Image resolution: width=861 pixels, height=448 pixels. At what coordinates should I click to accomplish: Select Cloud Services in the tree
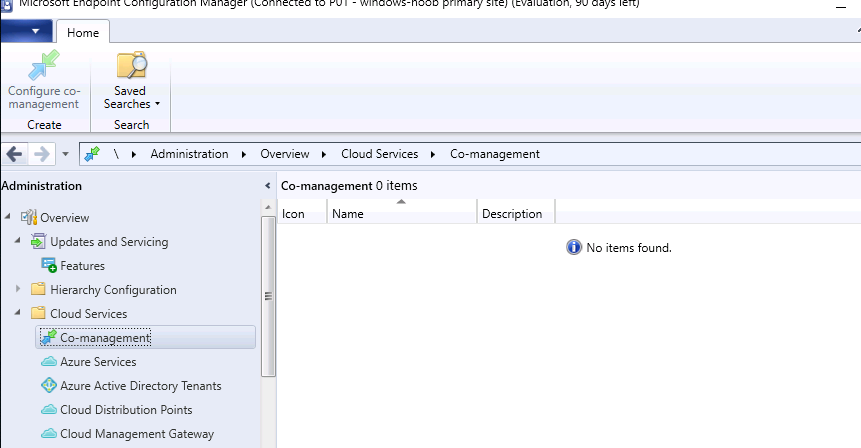click(x=88, y=313)
